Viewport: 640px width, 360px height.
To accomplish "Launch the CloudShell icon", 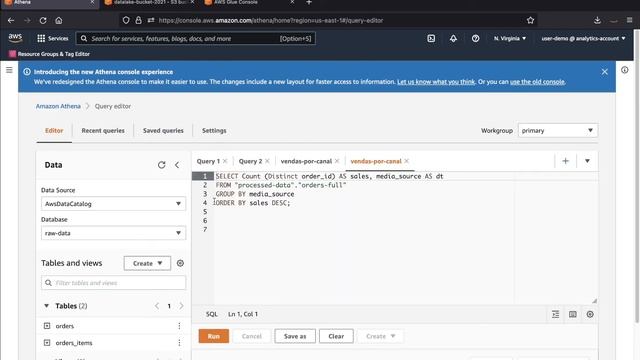I will coord(431,38).
